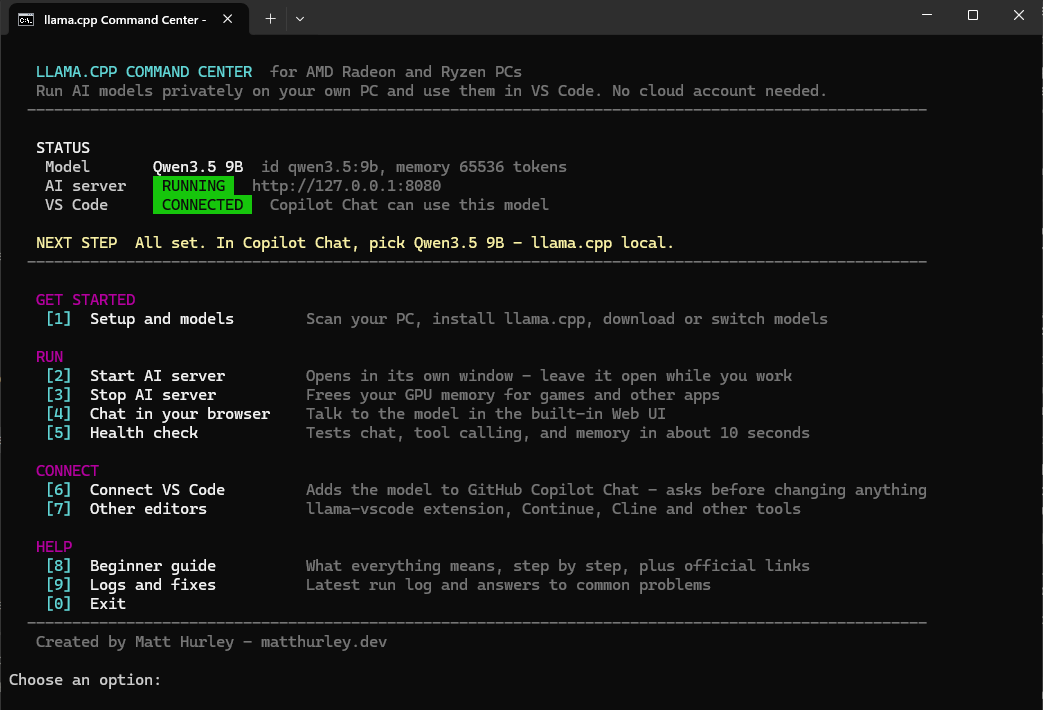Click 'Opens in its own window' description
The image size is (1043, 710).
coord(549,376)
